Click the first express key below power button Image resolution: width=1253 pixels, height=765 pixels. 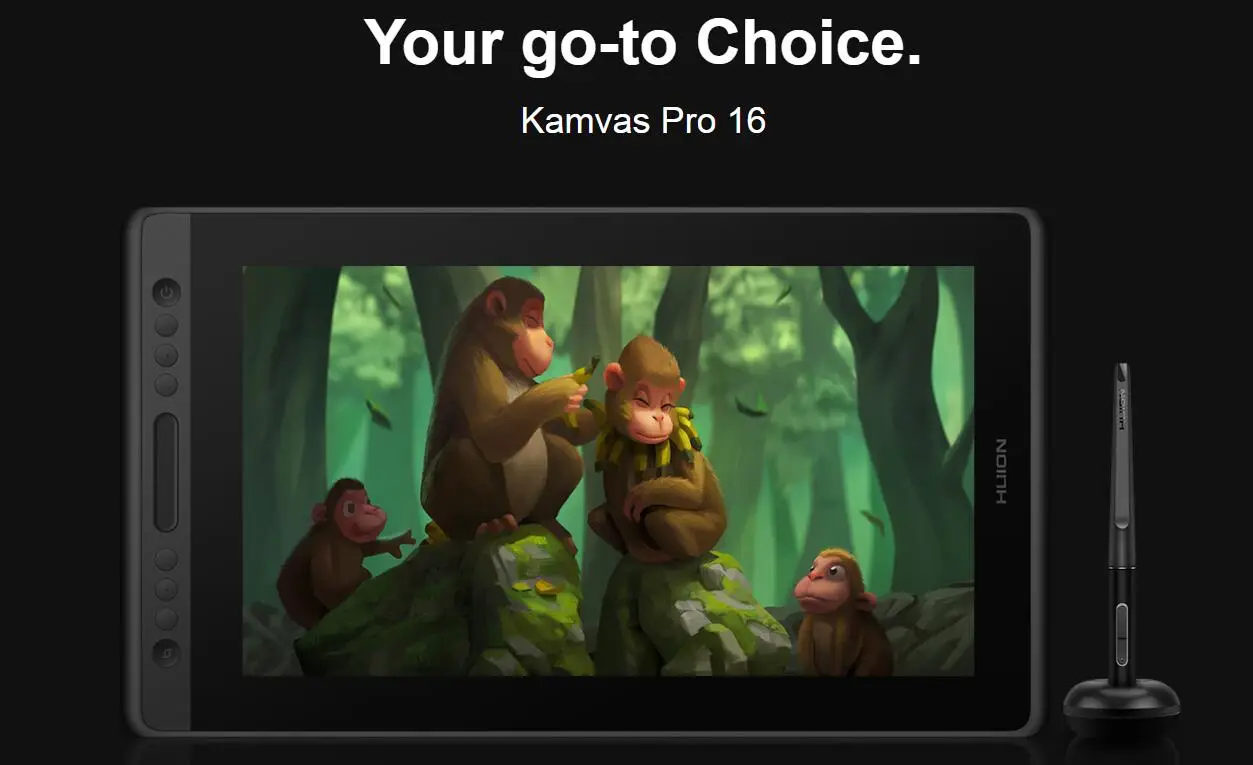166,325
